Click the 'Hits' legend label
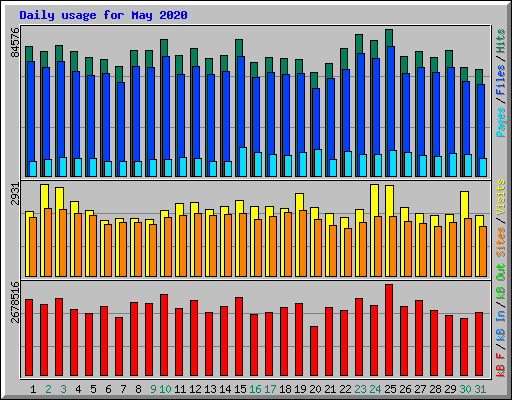Image resolution: width=512 pixels, height=400 pixels. tap(501, 41)
